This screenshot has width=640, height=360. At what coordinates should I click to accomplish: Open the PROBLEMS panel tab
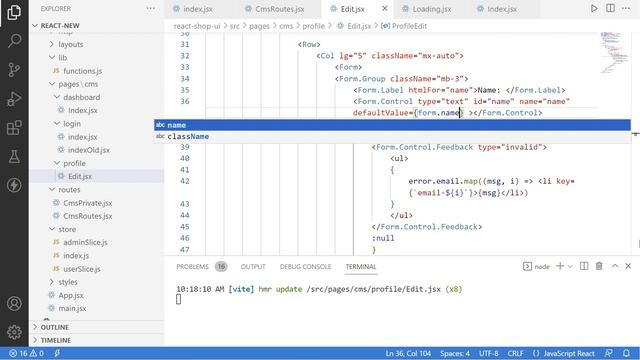click(x=202, y=267)
